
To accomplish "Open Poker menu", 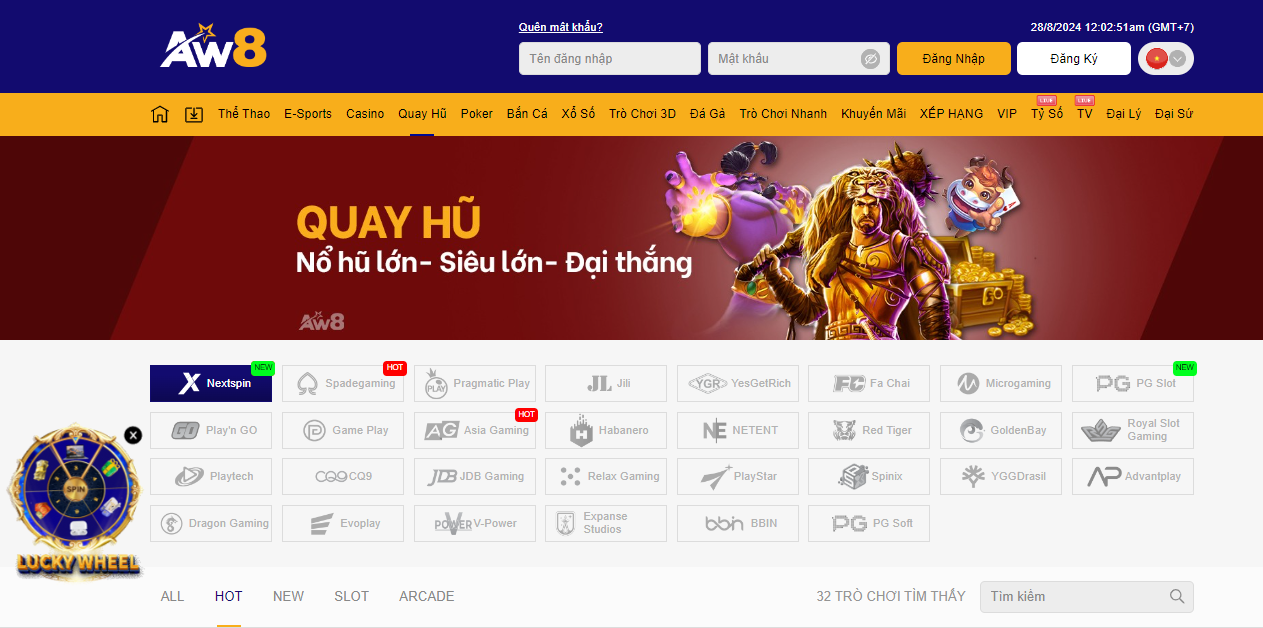I will pyautogui.click(x=477, y=114).
